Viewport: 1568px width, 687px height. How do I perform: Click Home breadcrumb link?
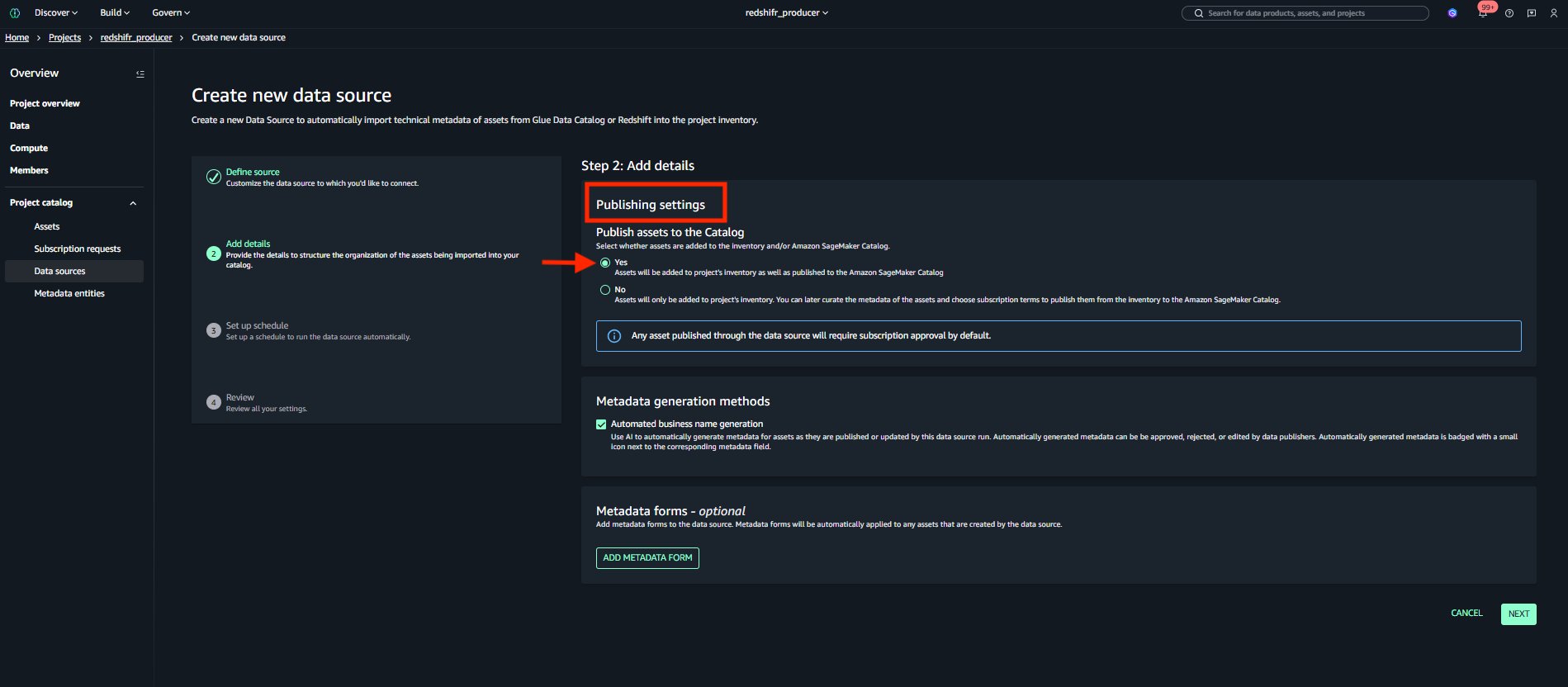click(17, 38)
